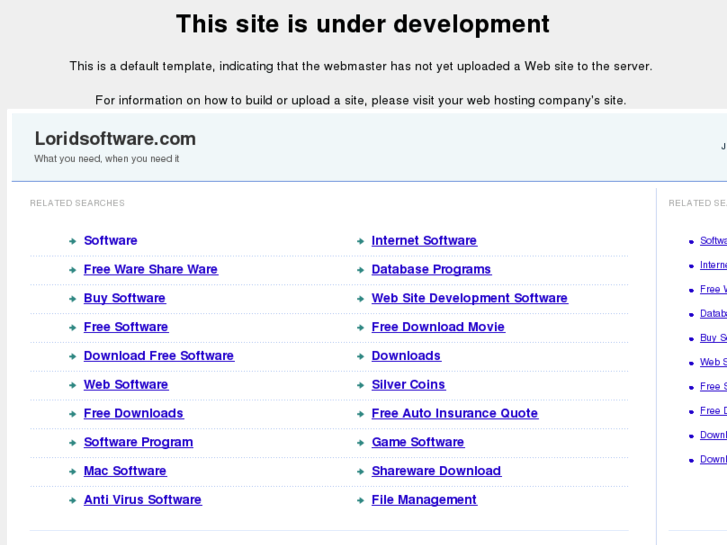Visit the Anti Virus Software link
This screenshot has height=545, width=727.
[x=142, y=500]
